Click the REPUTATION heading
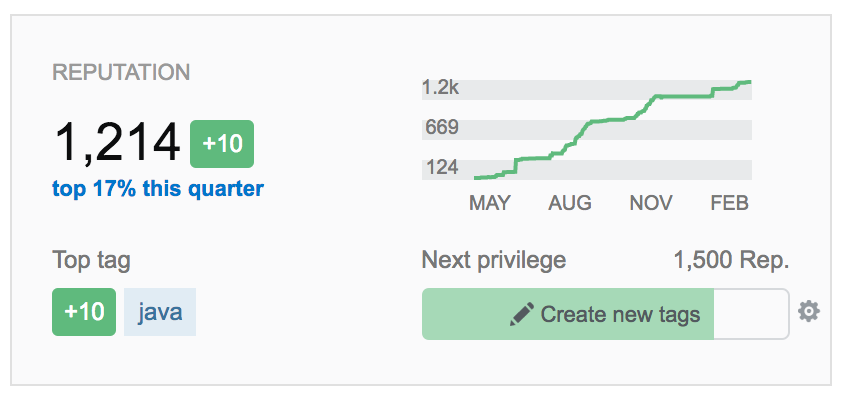 (121, 73)
